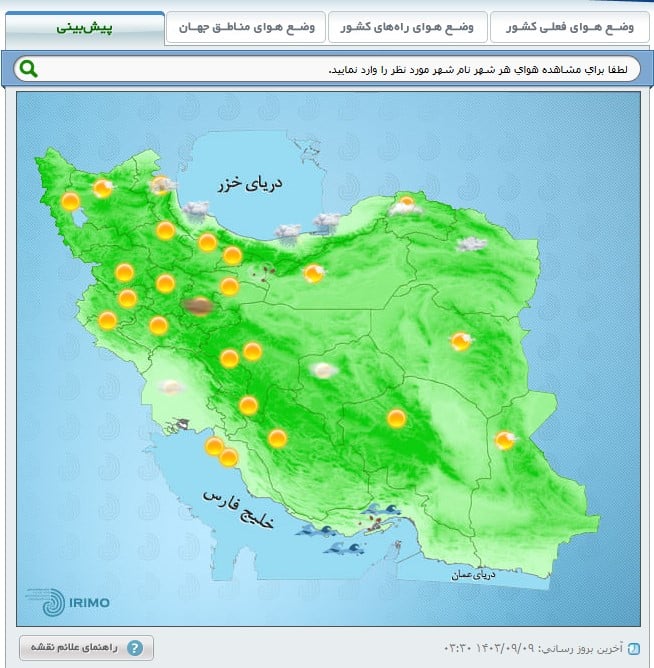The width and height of the screenshot is (654, 668).
Task: Select the partly cloudy icon in southeast Iran
Action: (505, 440)
